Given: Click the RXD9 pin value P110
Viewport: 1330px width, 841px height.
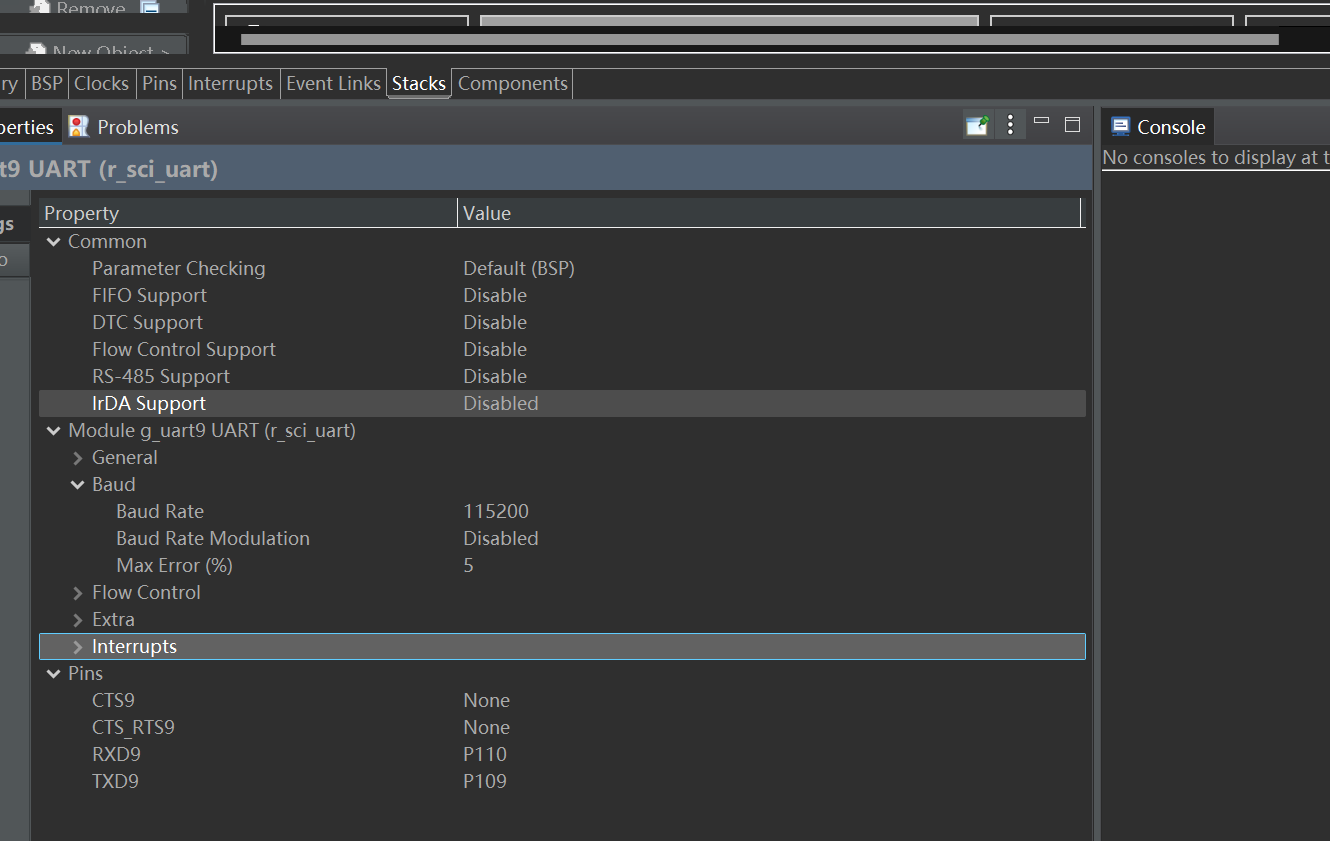Looking at the screenshot, I should (x=485, y=755).
